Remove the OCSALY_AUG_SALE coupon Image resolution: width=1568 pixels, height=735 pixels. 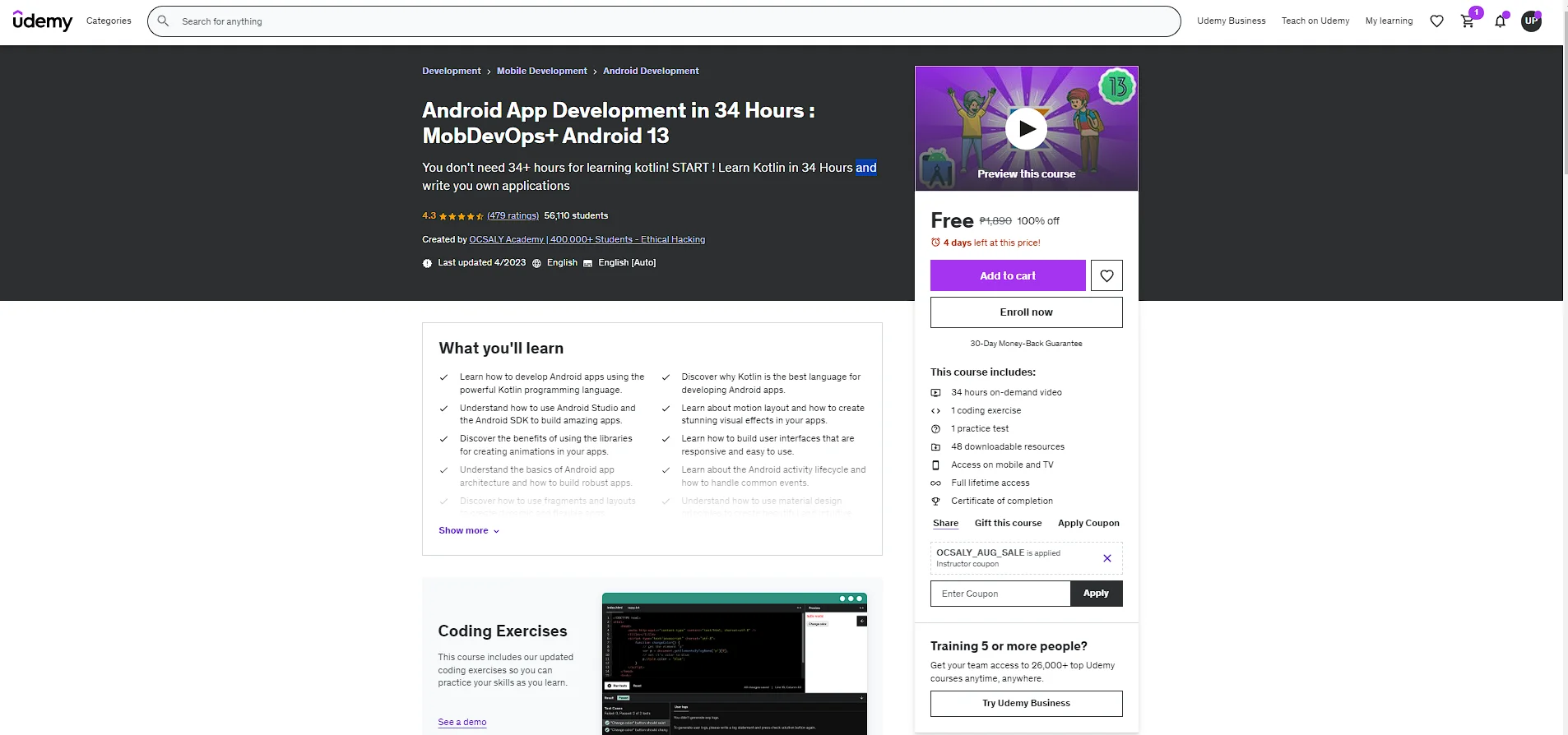(1107, 558)
